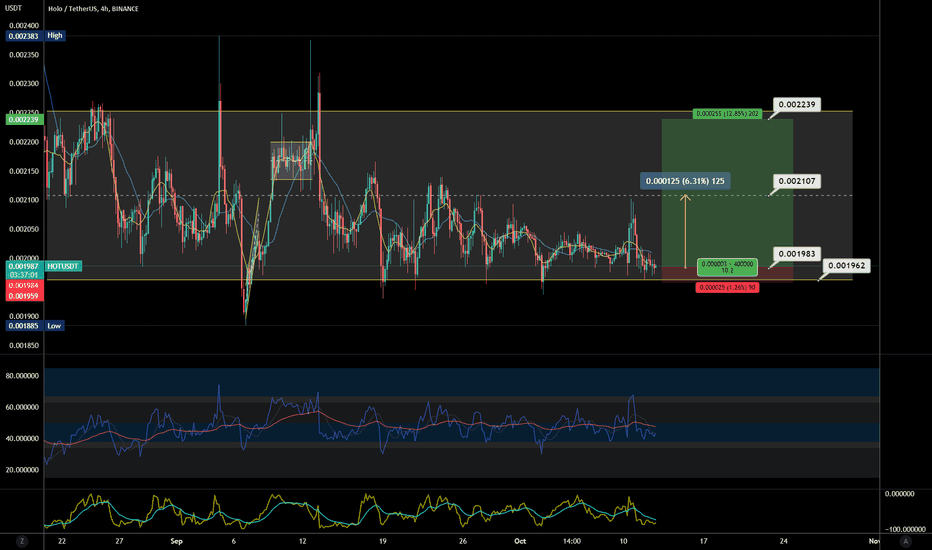Click the 60.000000 RSI scale value

point(23,407)
